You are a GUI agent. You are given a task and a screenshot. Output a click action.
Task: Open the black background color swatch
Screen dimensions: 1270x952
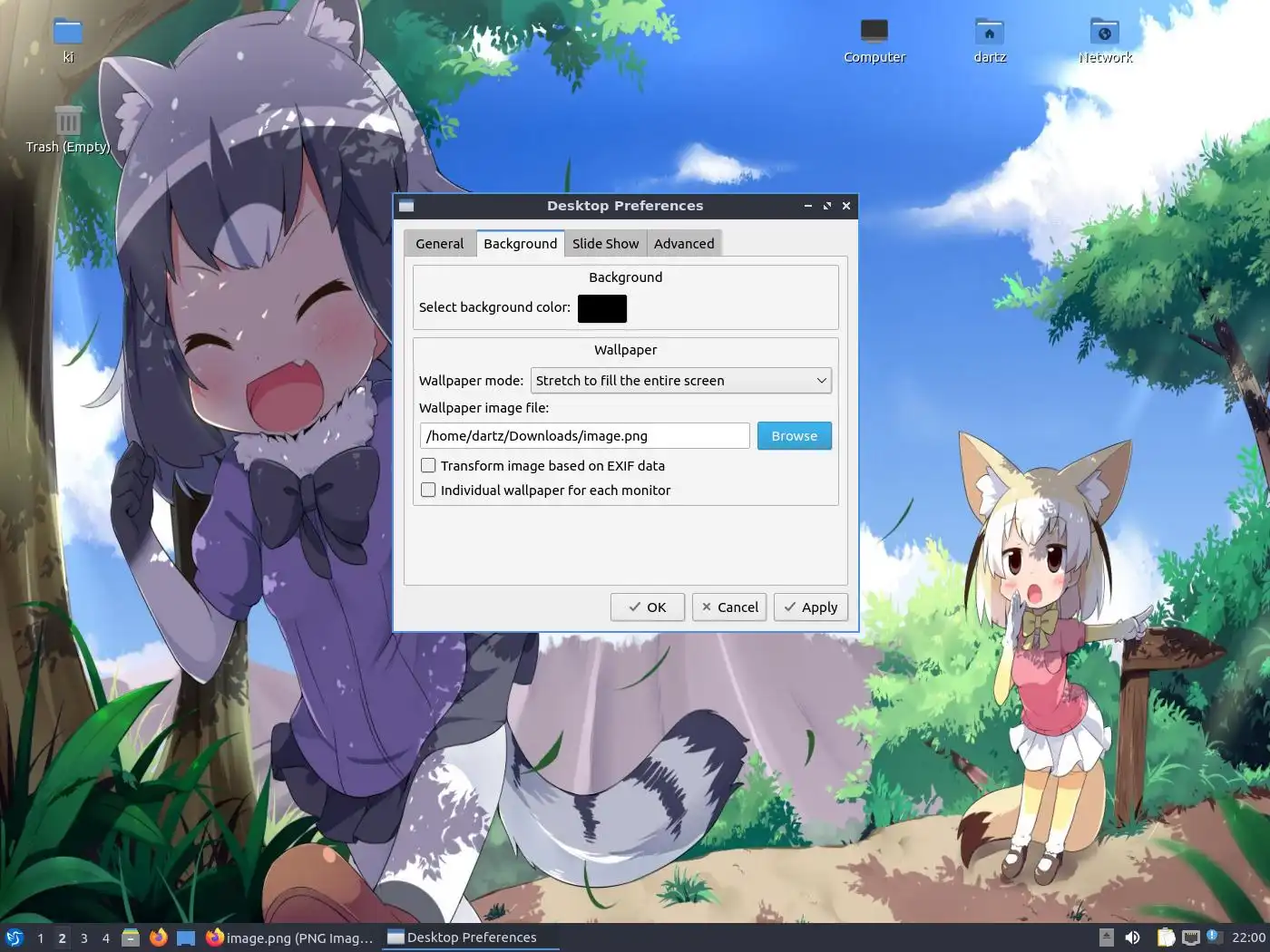point(602,308)
